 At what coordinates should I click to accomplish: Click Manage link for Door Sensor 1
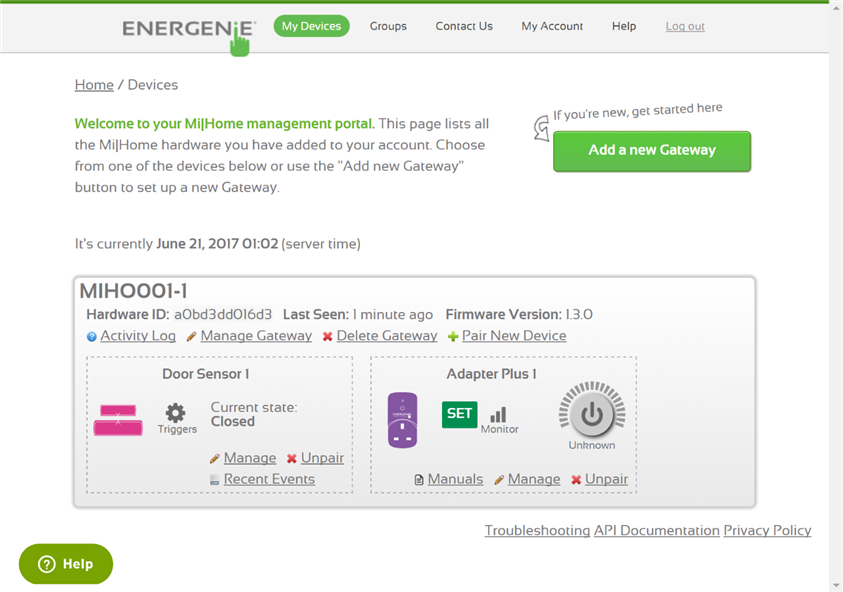pos(249,458)
